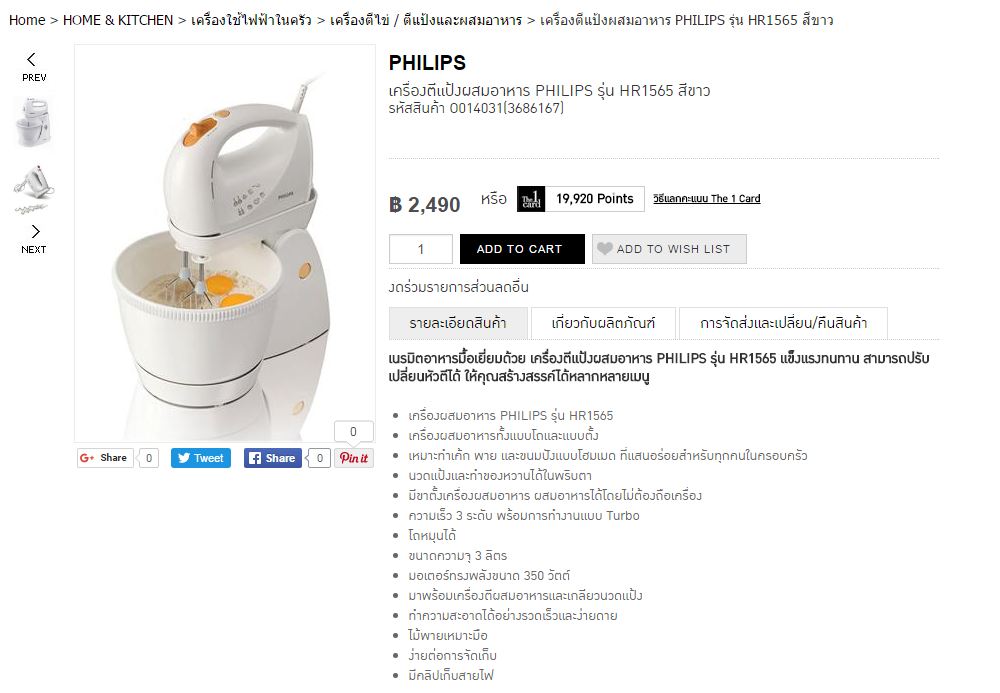Open the HOME & KITCHEN breadcrumb
Image resolution: width=1000 pixels, height=693 pixels.
tap(118, 20)
